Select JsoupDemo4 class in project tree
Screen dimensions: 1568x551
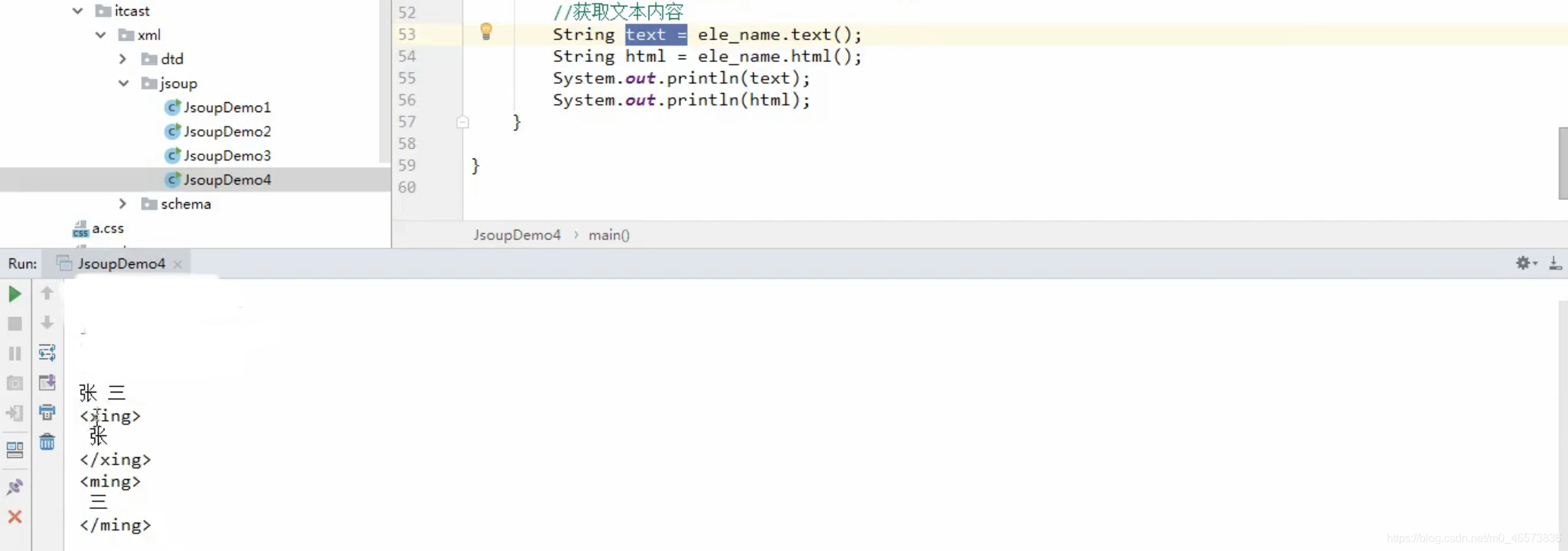pyautogui.click(x=218, y=180)
